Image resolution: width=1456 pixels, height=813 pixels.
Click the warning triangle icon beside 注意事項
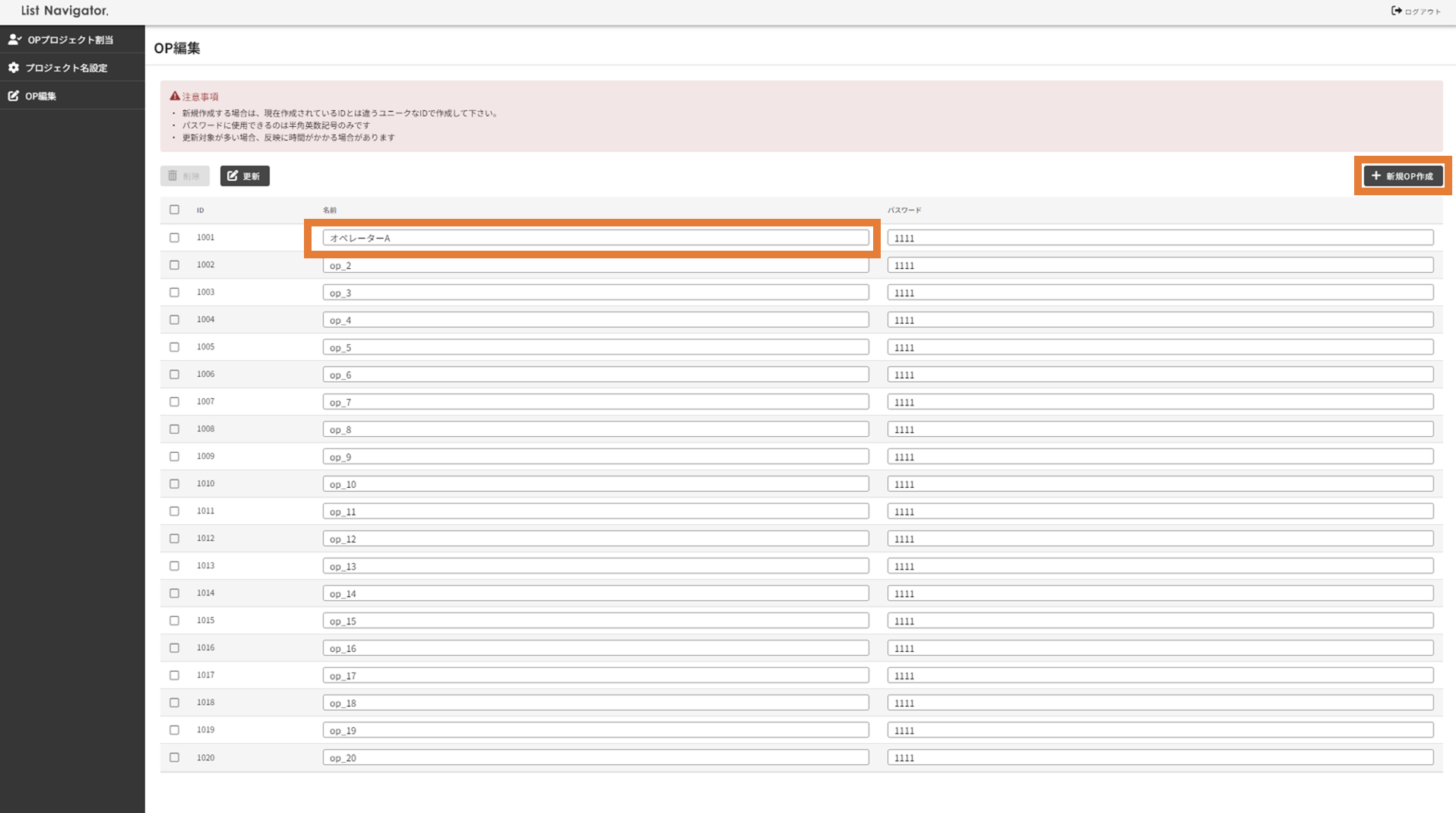coord(175,96)
